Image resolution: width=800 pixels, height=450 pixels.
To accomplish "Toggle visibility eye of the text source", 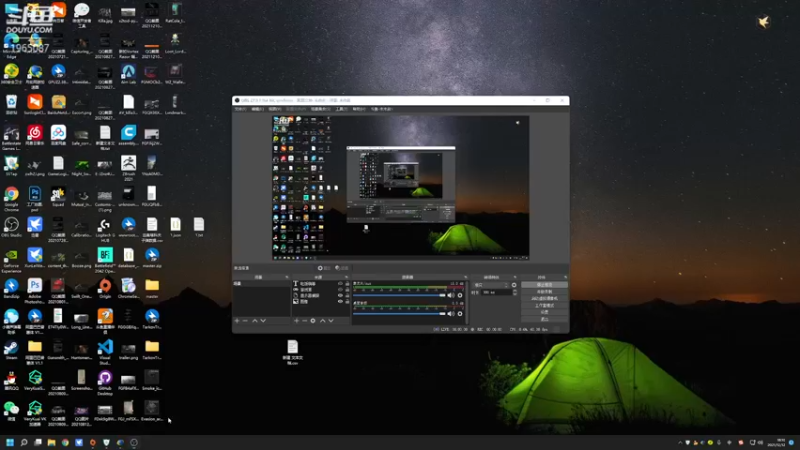I will tap(340, 284).
